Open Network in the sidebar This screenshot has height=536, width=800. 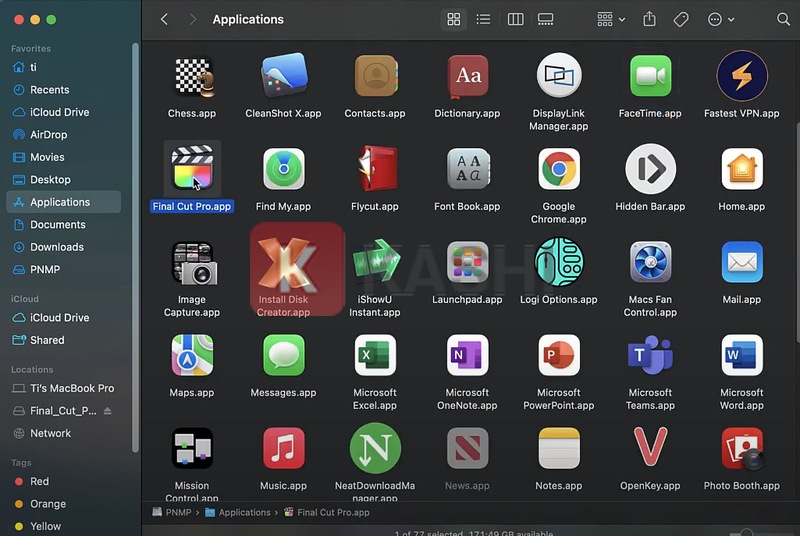pyautogui.click(x=63, y=433)
